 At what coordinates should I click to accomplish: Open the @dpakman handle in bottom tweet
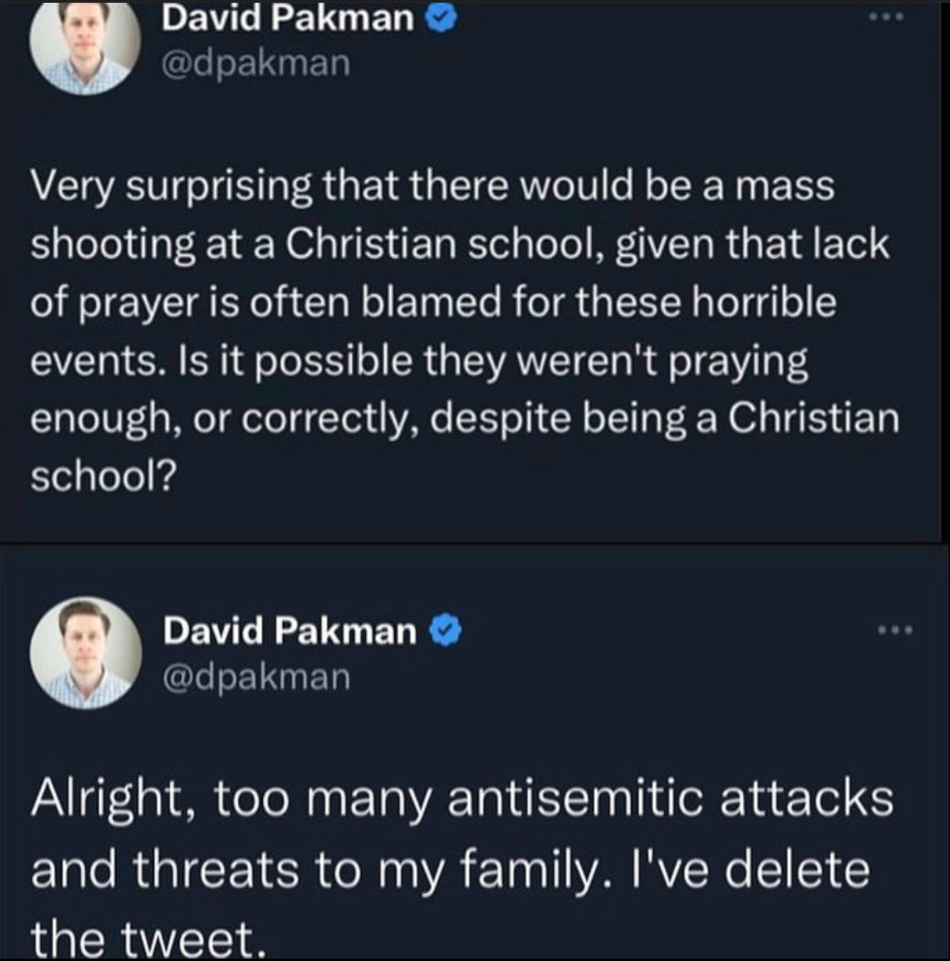coord(256,678)
